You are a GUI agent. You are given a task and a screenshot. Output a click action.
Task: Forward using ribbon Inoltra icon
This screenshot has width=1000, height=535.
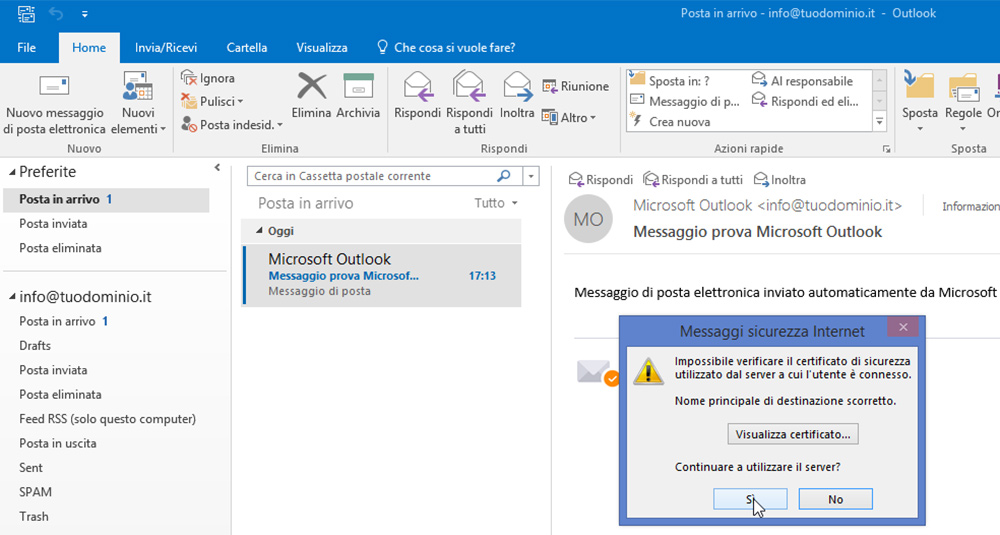click(x=517, y=86)
